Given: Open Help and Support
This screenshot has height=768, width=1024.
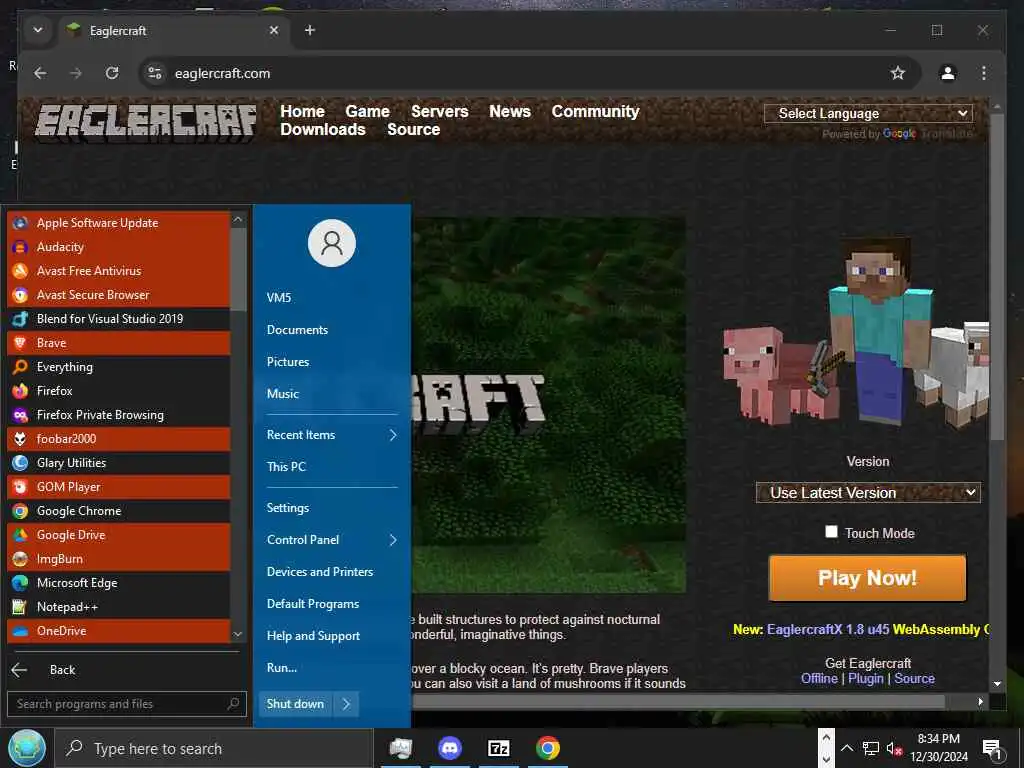Looking at the screenshot, I should (313, 636).
